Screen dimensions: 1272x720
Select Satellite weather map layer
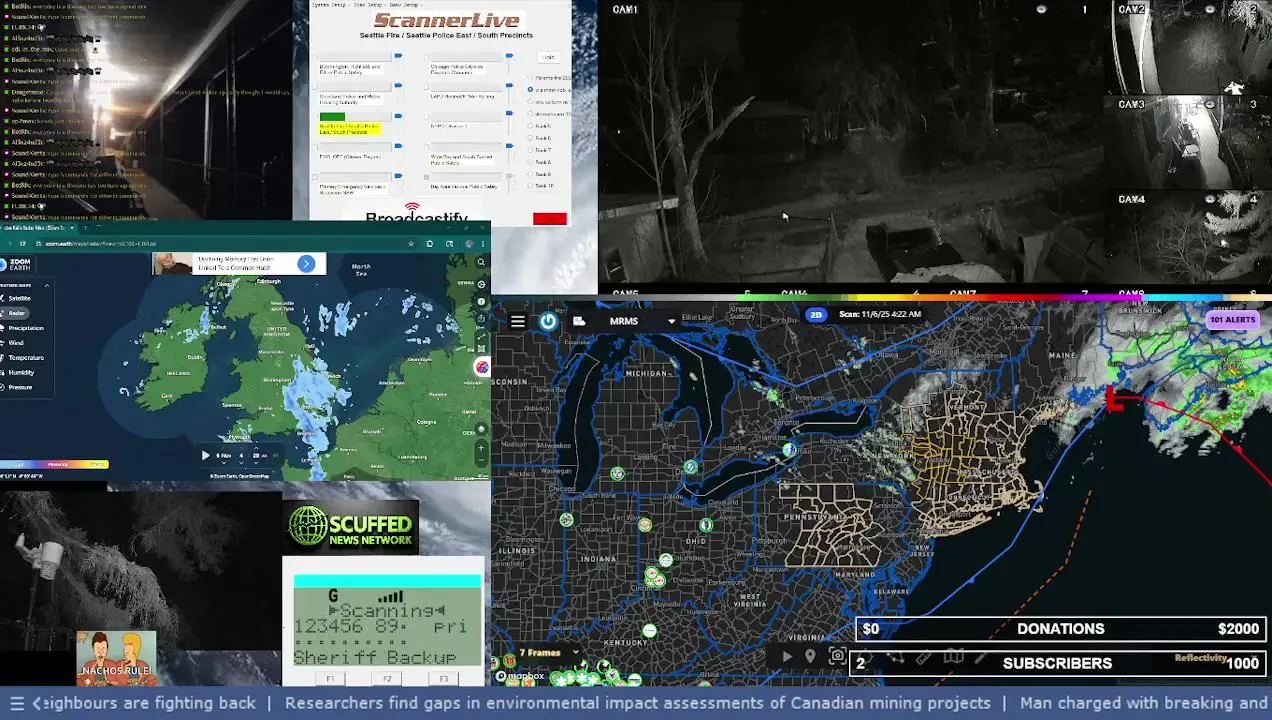(x=19, y=299)
